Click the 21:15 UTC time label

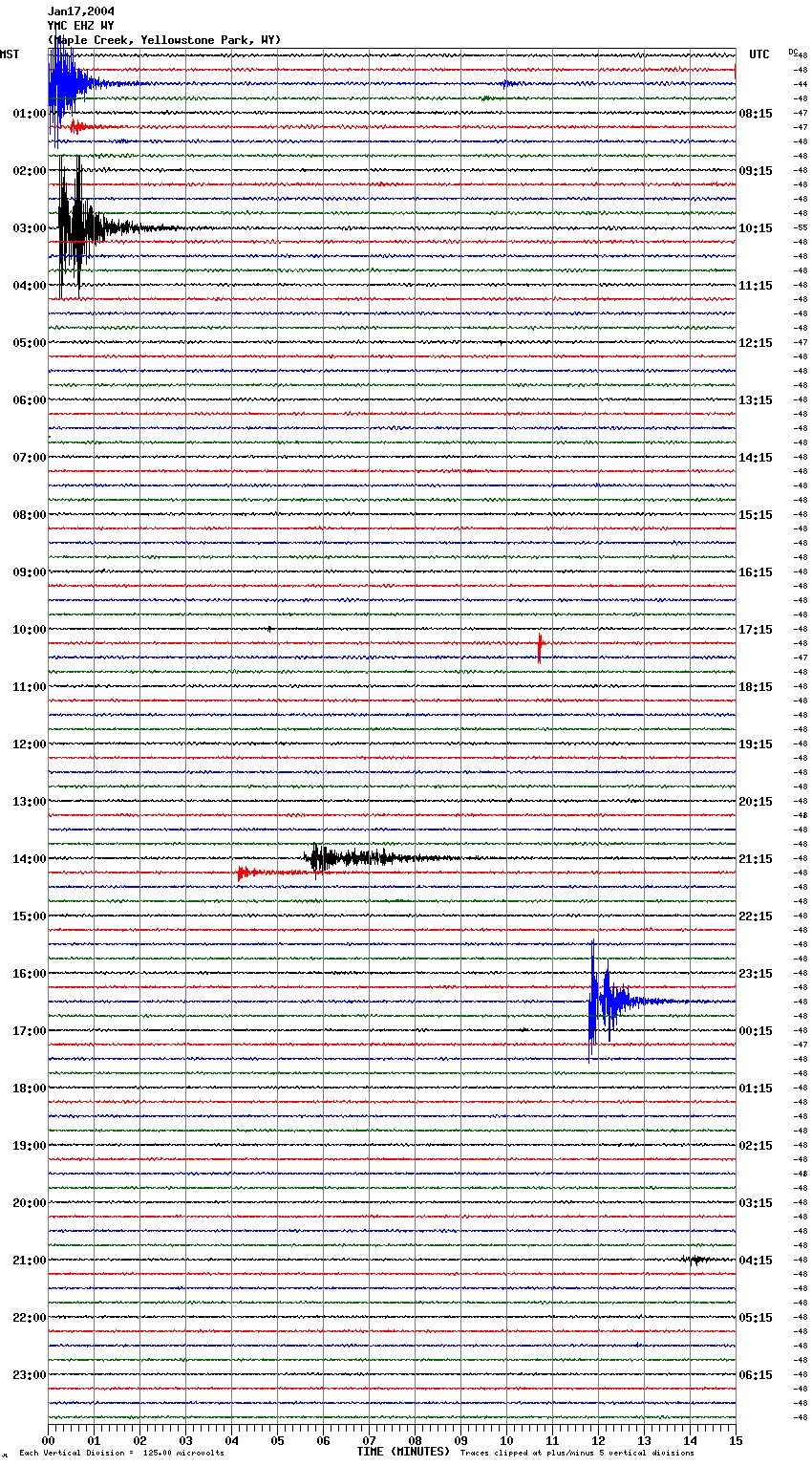pos(756,858)
